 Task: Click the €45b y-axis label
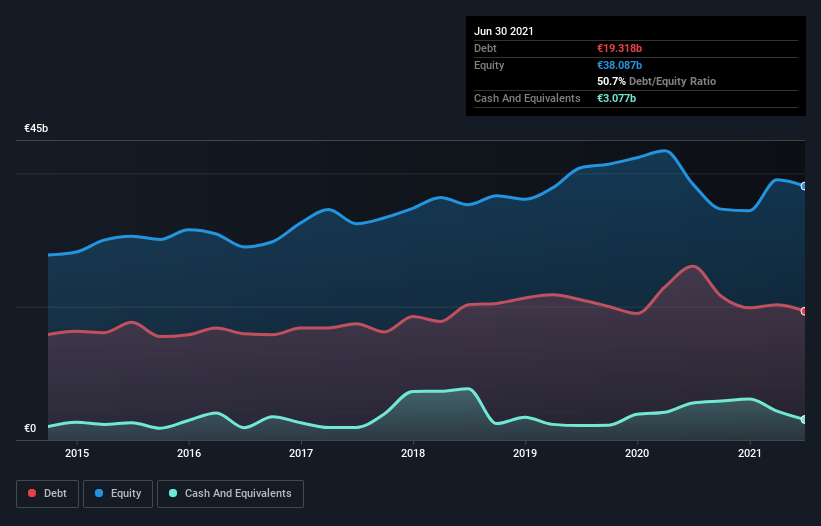36,128
